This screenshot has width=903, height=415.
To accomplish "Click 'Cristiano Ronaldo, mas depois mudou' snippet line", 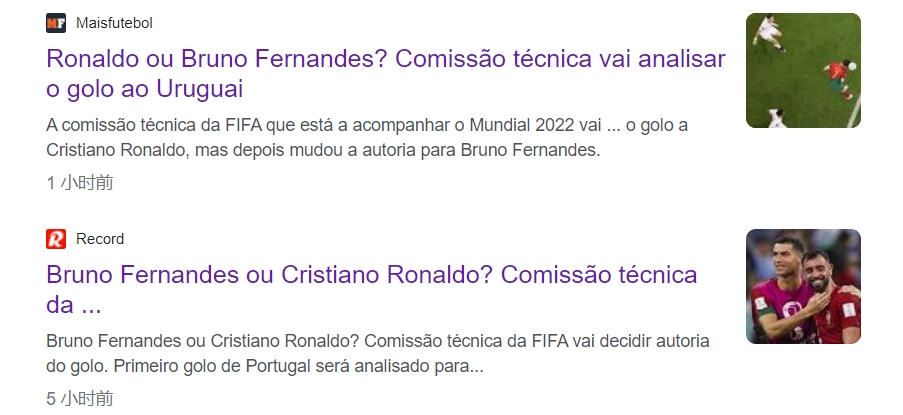I will 323,150.
